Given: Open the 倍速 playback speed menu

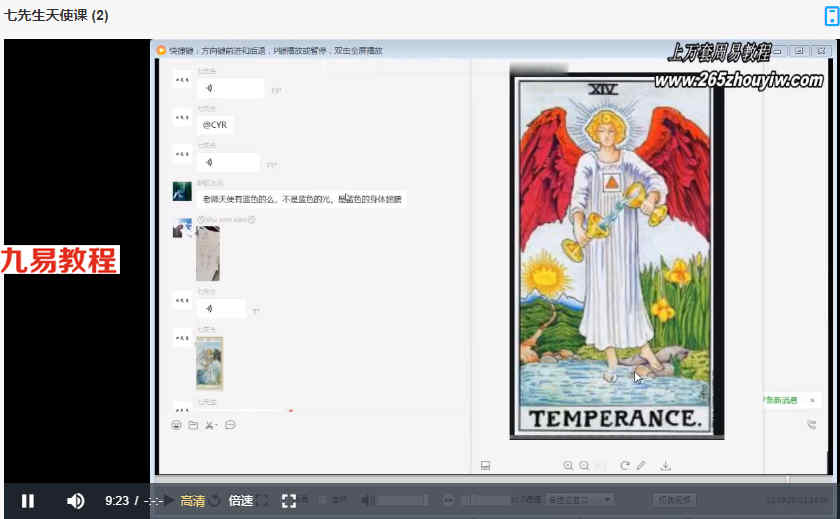Looking at the screenshot, I should pos(241,501).
